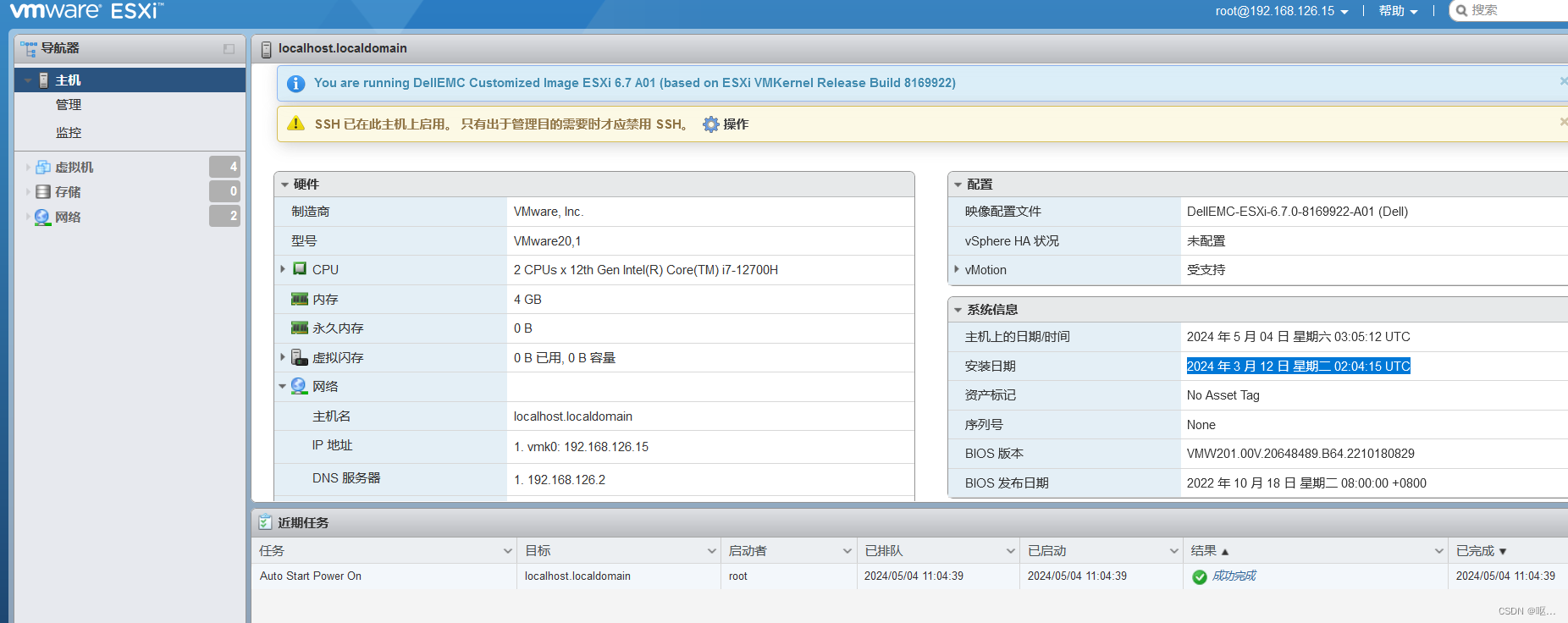Dismiss the DellEMC image info banner

(1563, 81)
